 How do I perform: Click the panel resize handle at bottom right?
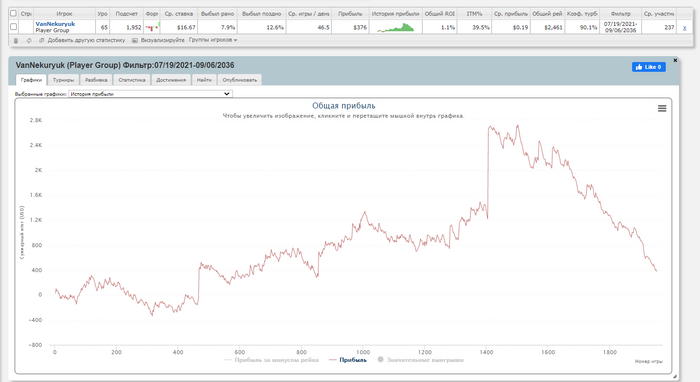pyautogui.click(x=674, y=377)
